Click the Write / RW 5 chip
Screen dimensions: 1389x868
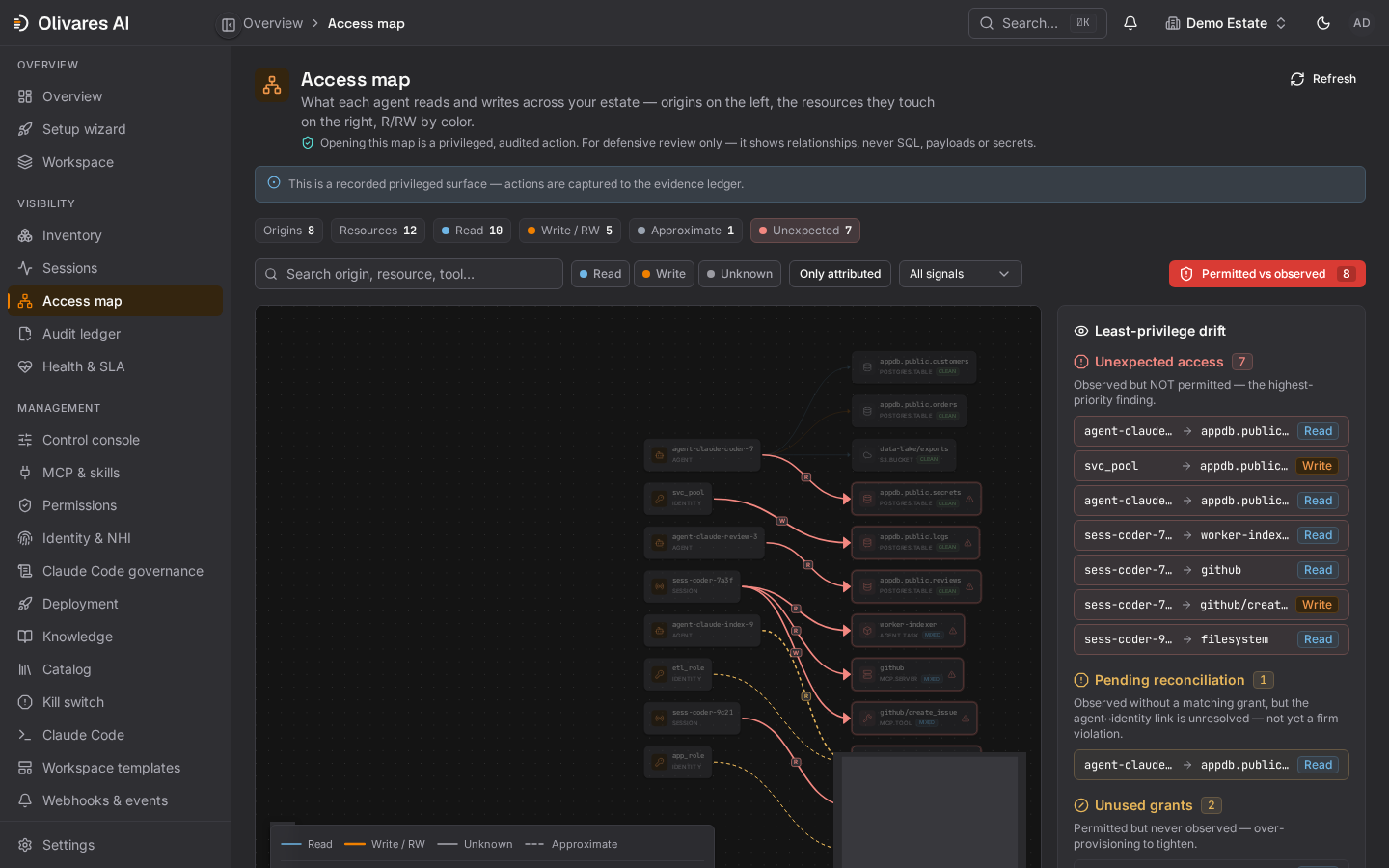tap(570, 231)
